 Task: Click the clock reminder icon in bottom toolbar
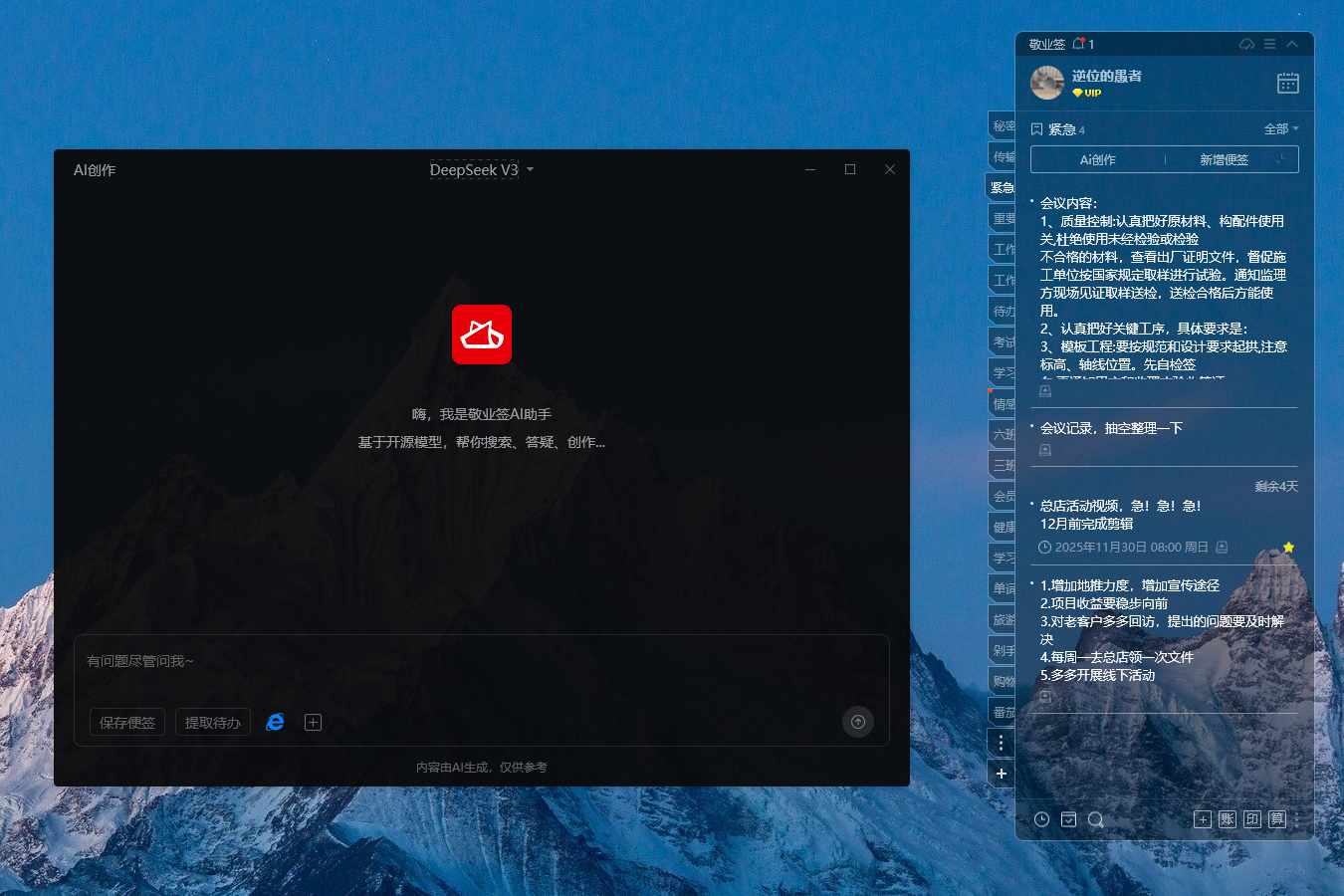[1041, 818]
